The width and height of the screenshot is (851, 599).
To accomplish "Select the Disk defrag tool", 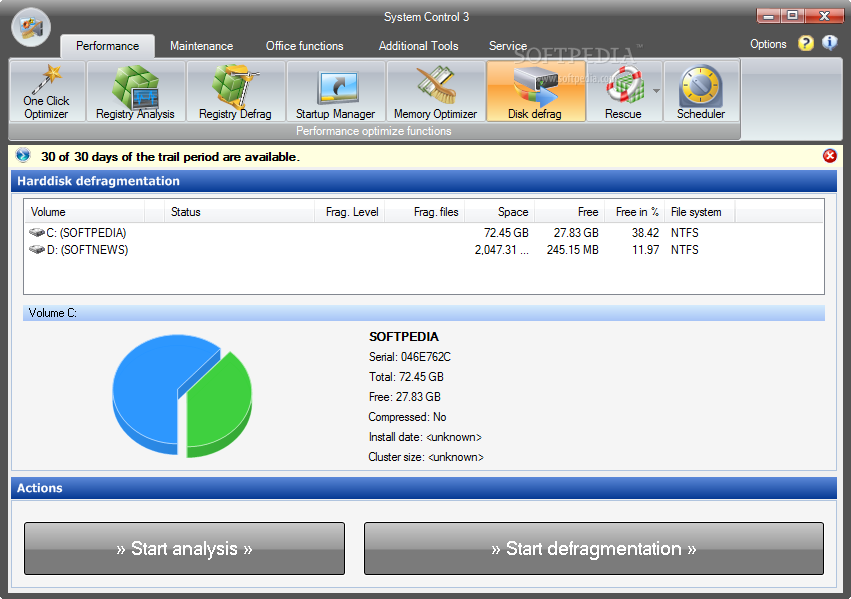I will click(536, 91).
